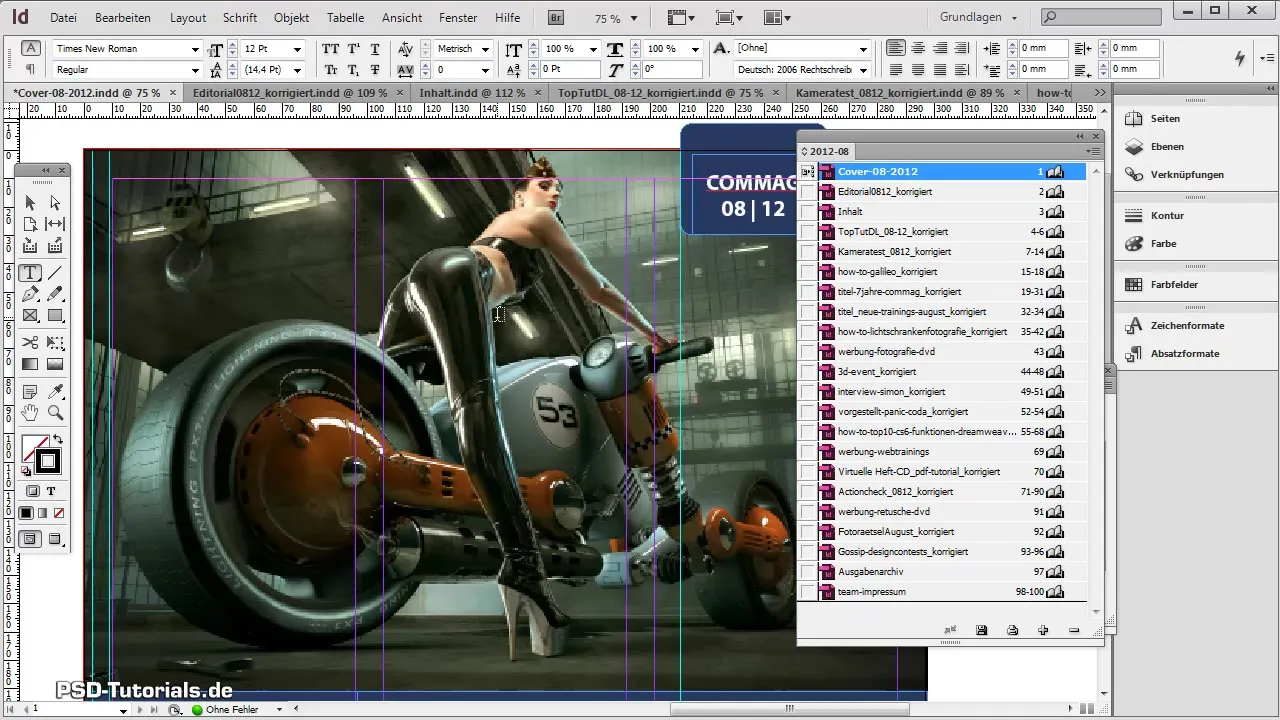Viewport: 1280px width, 720px height.
Task: Open the Times New Roman font dropdown
Action: 195,49
